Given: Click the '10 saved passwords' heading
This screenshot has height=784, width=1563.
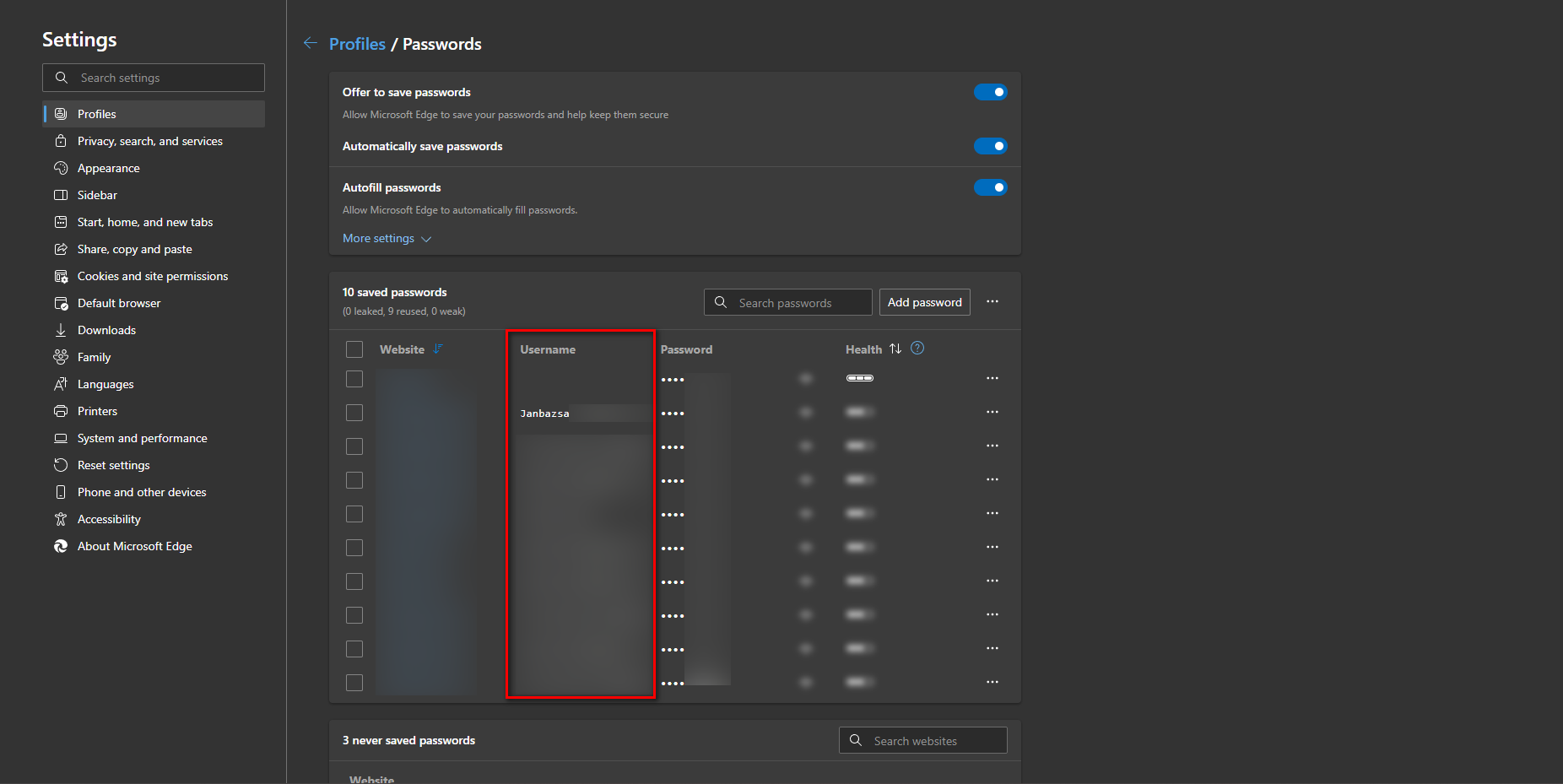Looking at the screenshot, I should pos(395,292).
